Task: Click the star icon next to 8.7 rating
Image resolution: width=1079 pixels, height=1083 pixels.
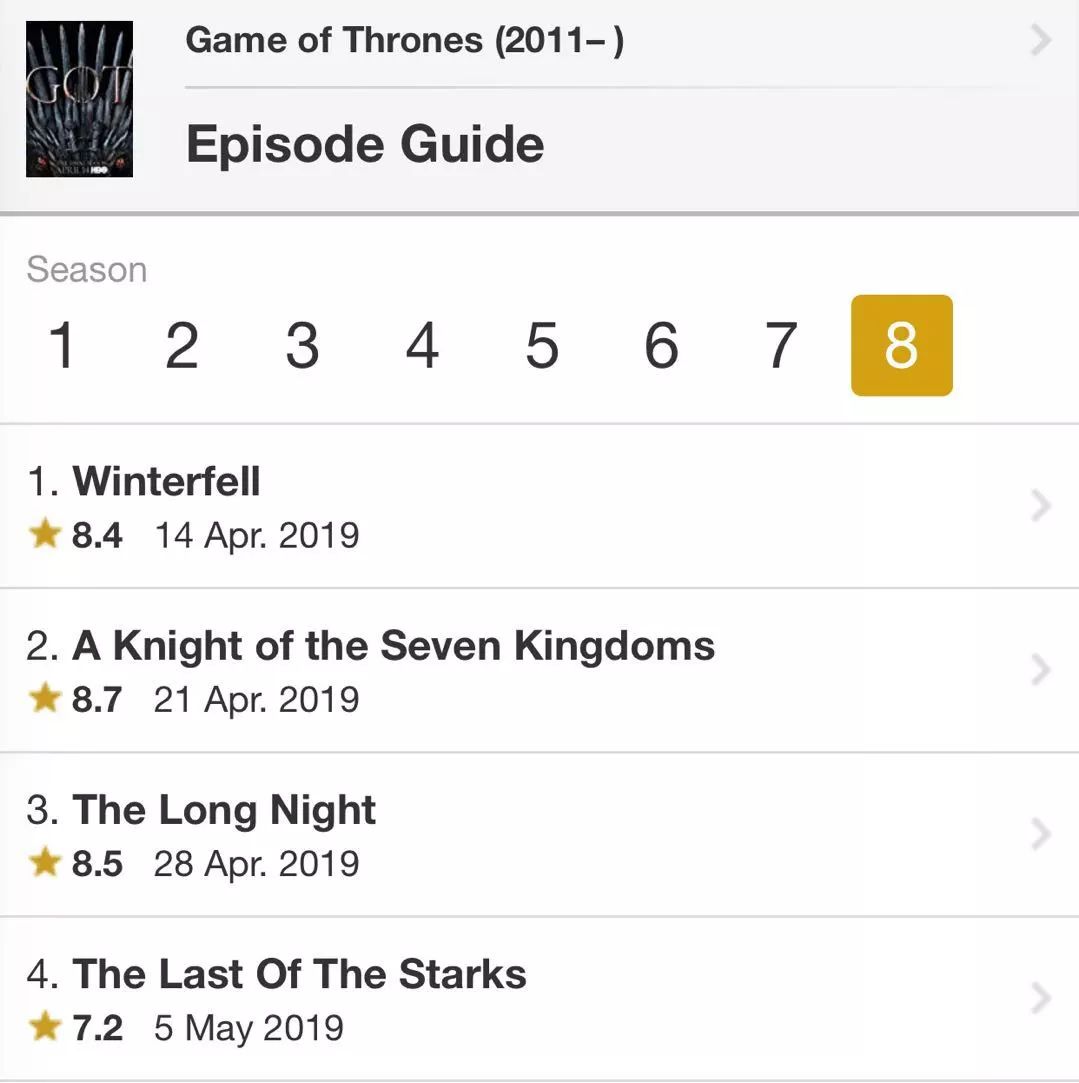Action: pos(45,699)
